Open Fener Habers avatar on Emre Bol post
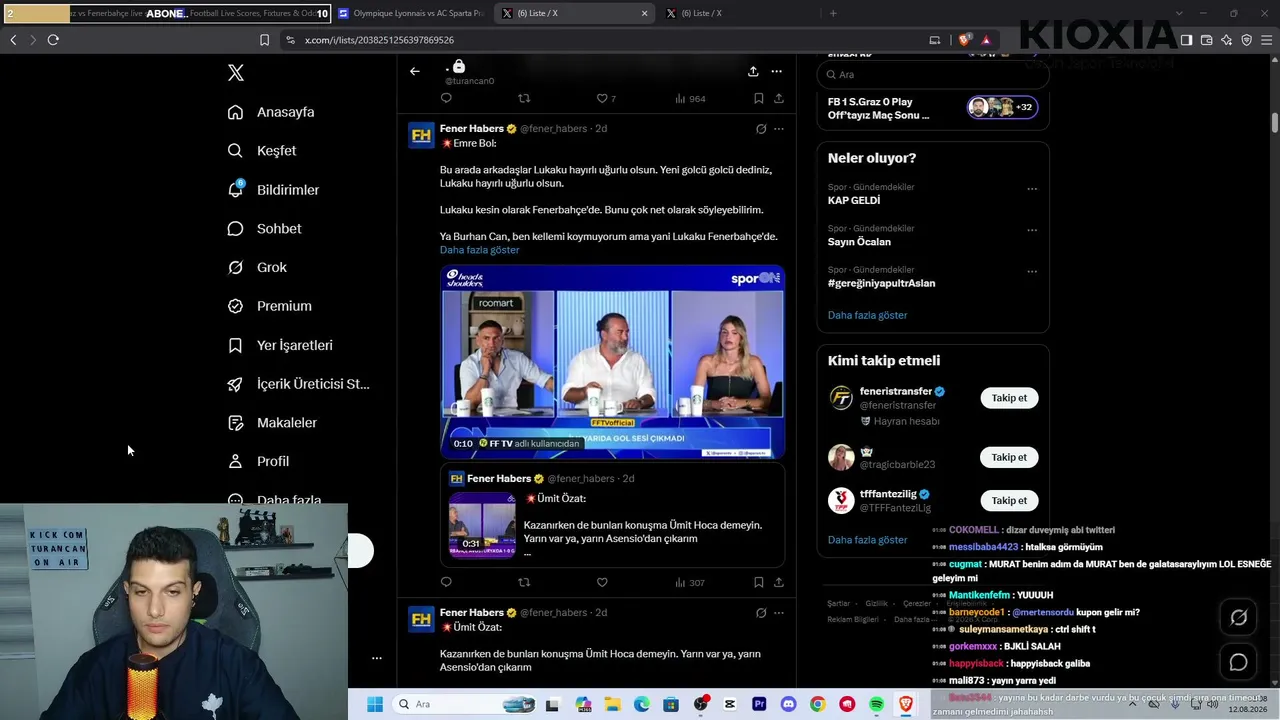 [x=421, y=135]
